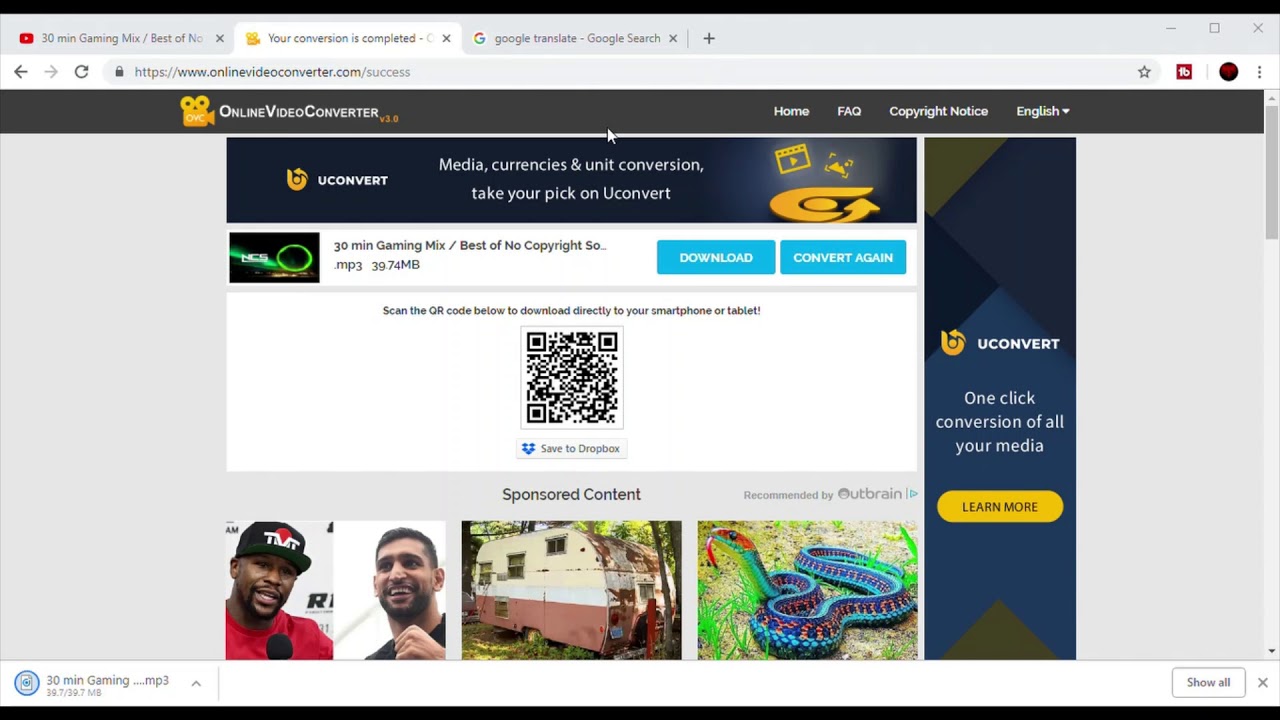Click the scrollbar down arrow
This screenshot has width=1280, height=720.
coord(1272,651)
